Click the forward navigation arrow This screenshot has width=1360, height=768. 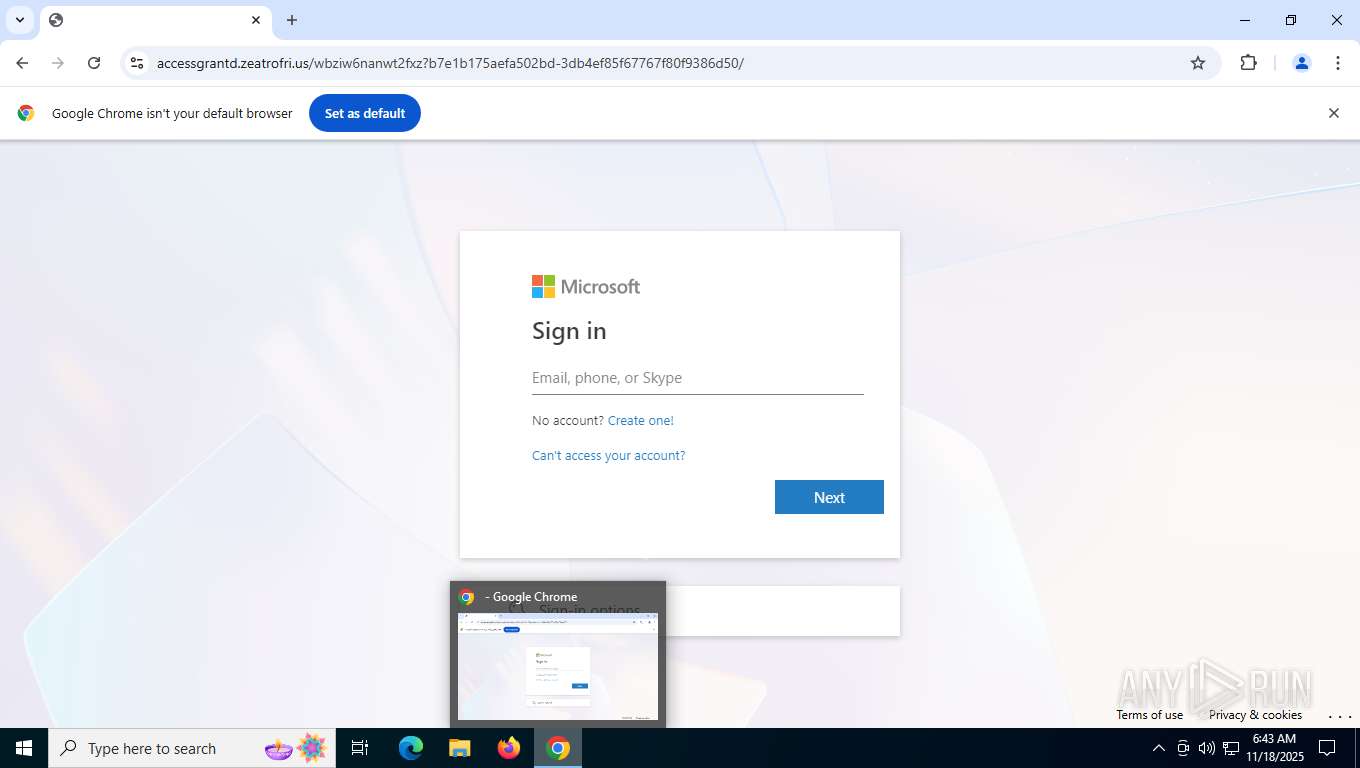[x=58, y=63]
